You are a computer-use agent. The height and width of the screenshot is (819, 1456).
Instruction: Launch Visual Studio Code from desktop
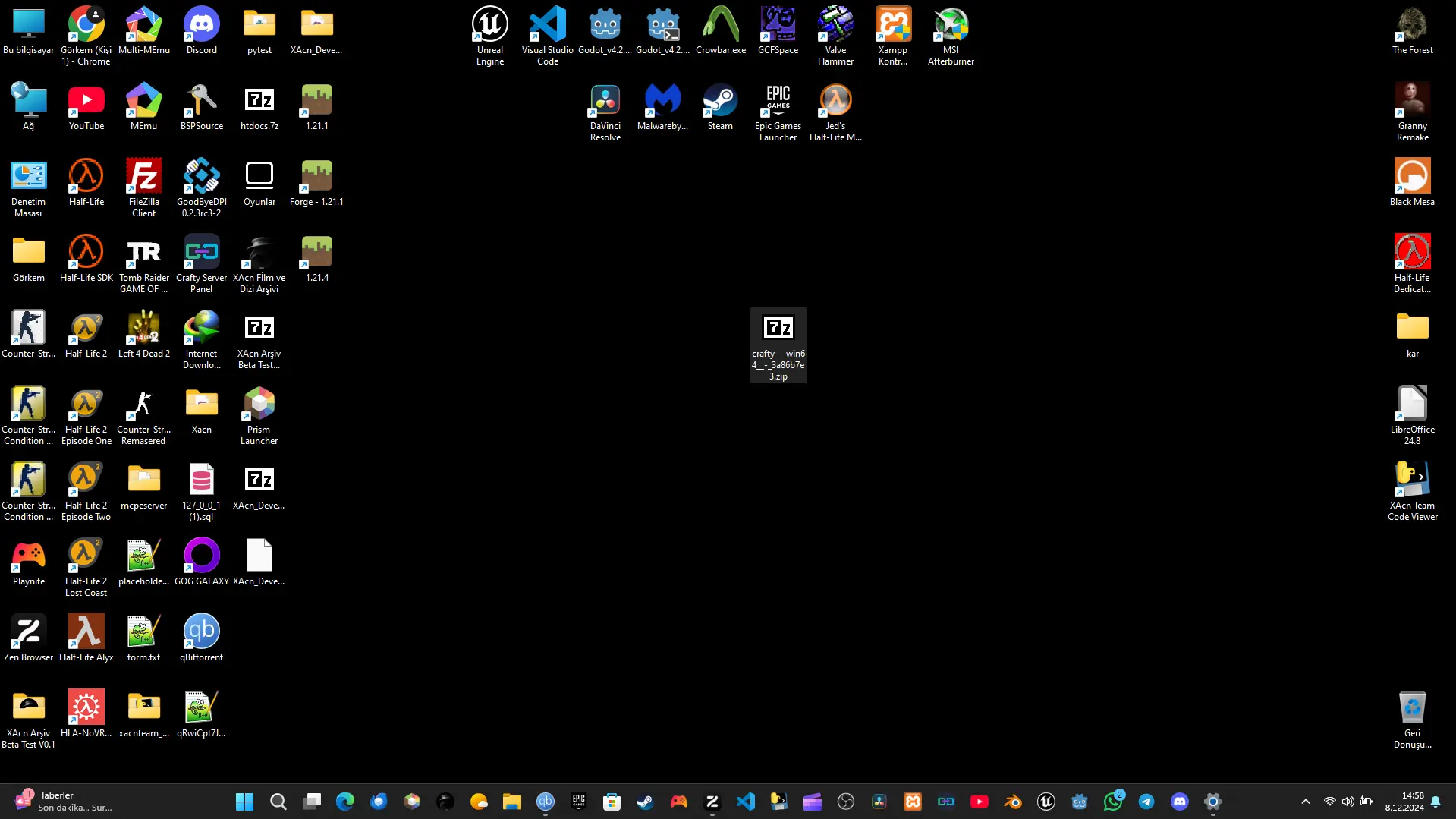click(547, 36)
